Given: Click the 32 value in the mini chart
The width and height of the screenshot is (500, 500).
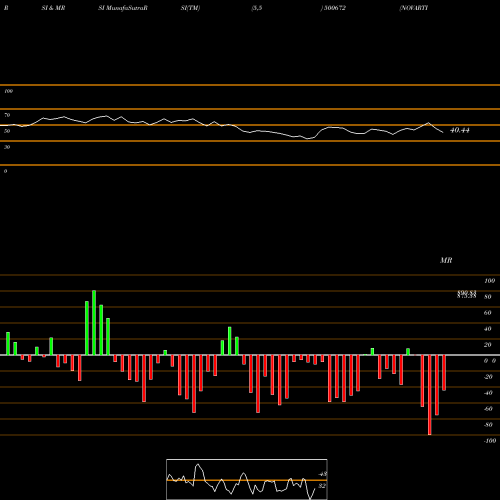Looking at the screenshot, I should tap(322, 486).
